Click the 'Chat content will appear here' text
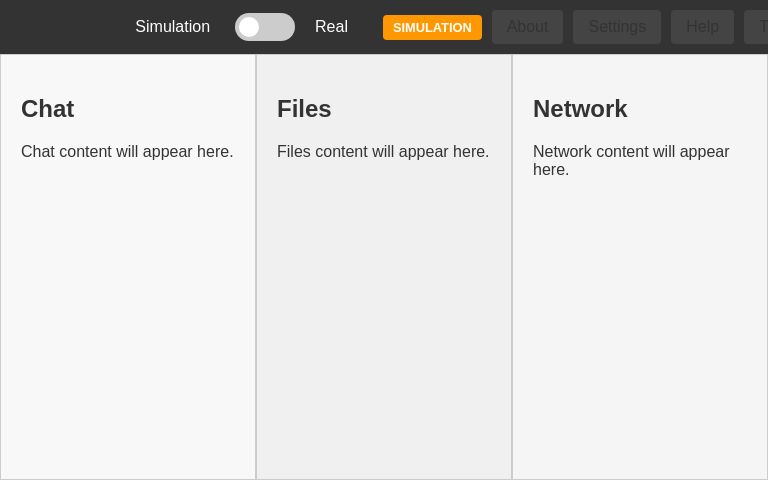 [x=127, y=152]
